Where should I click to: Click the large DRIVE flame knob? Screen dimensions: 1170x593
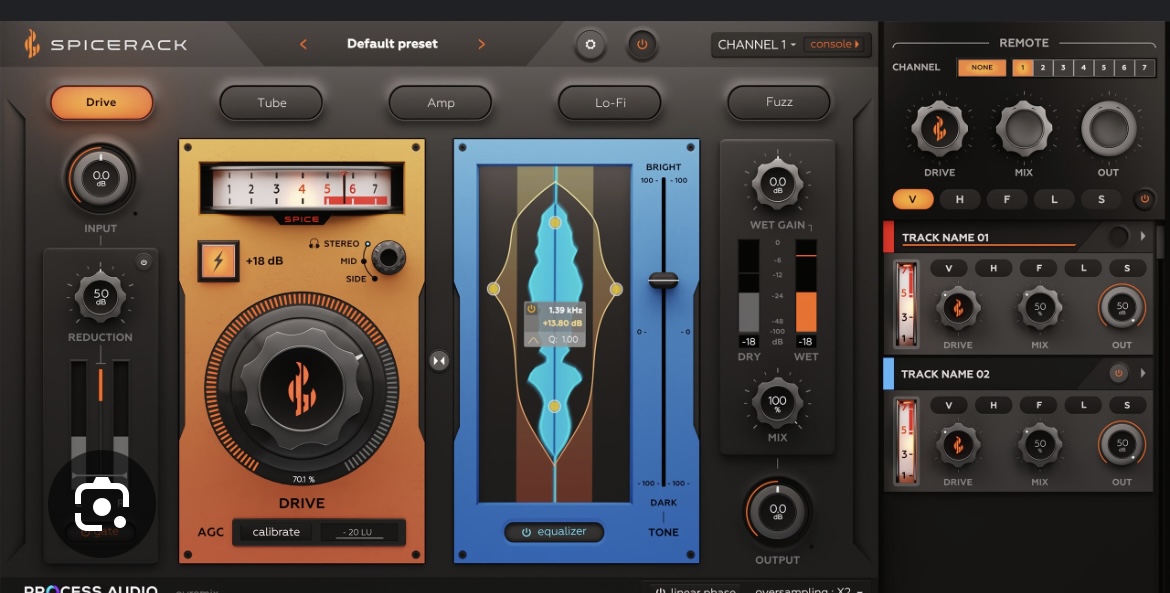[301, 388]
